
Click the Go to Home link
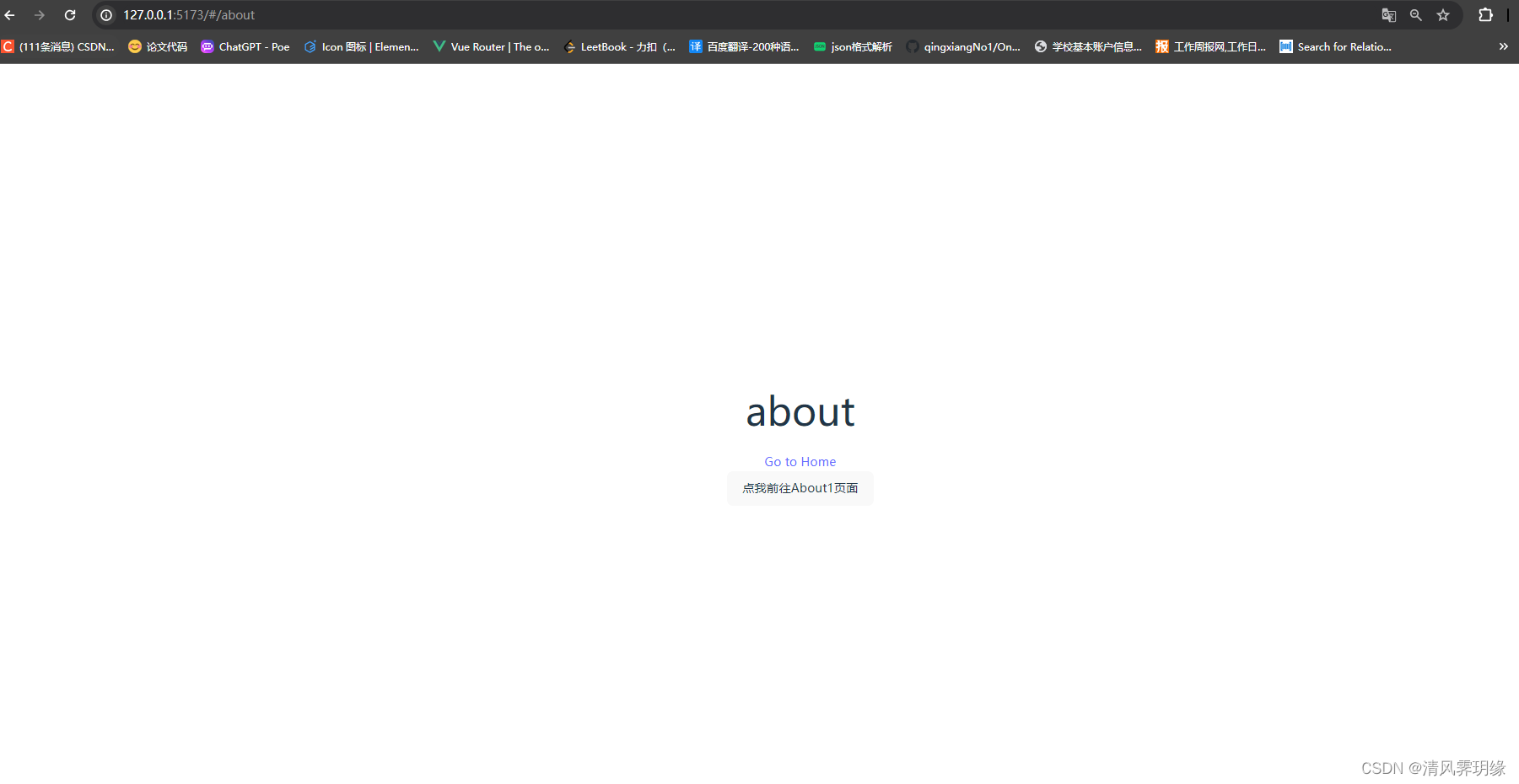click(800, 462)
